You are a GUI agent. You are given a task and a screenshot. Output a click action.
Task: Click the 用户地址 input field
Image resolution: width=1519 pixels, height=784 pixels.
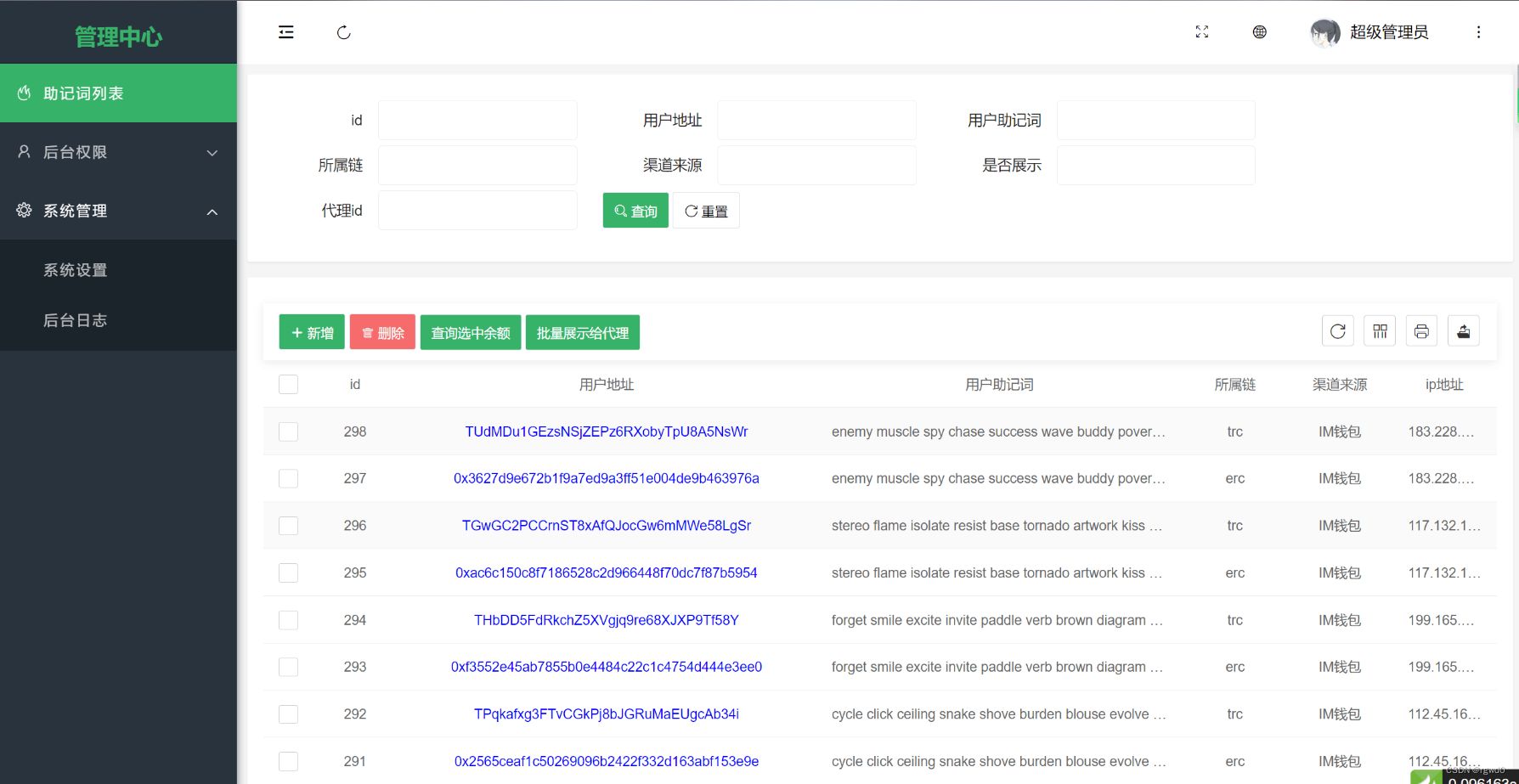click(816, 120)
